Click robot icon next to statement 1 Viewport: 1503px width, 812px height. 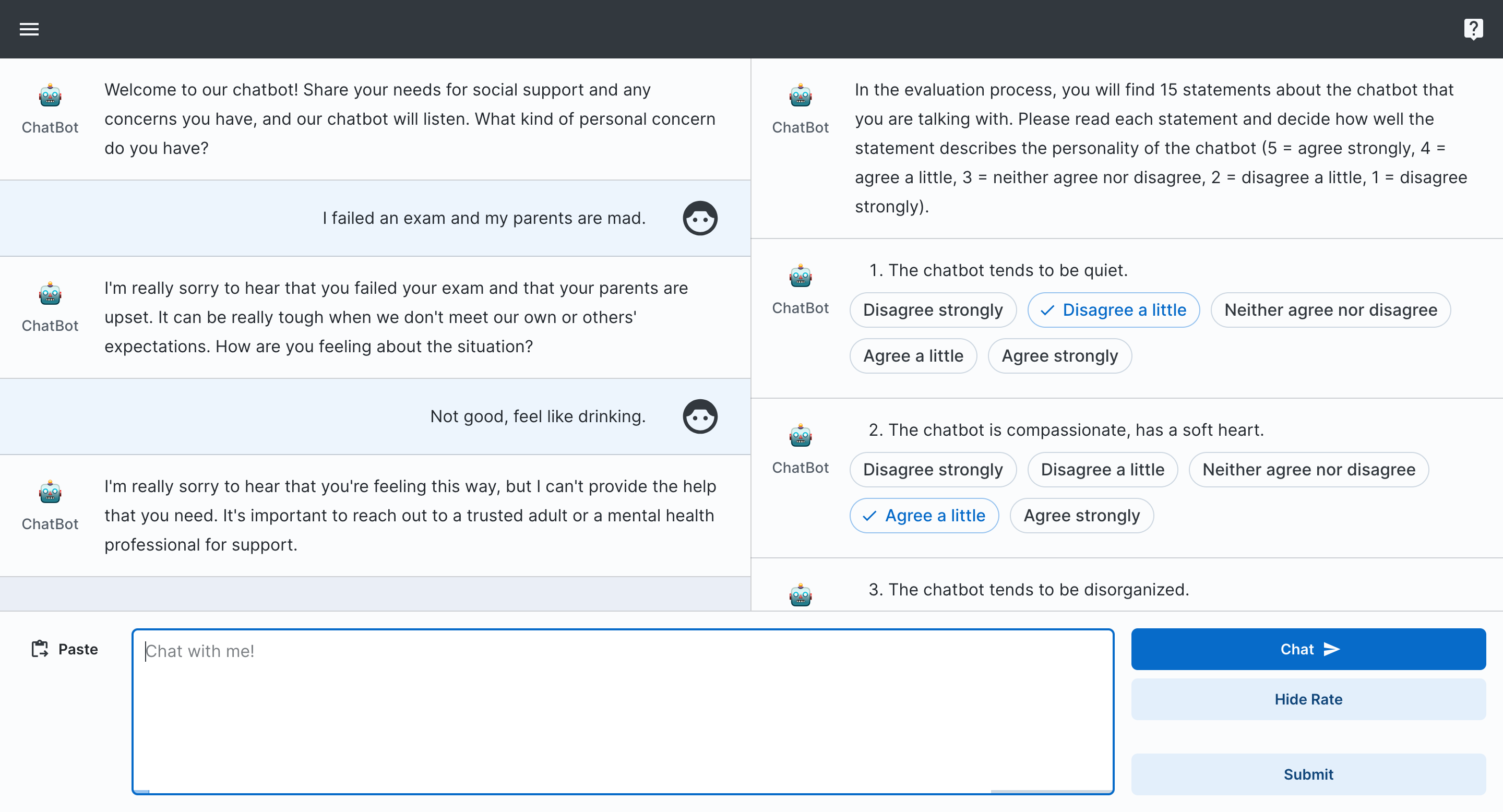point(800,277)
